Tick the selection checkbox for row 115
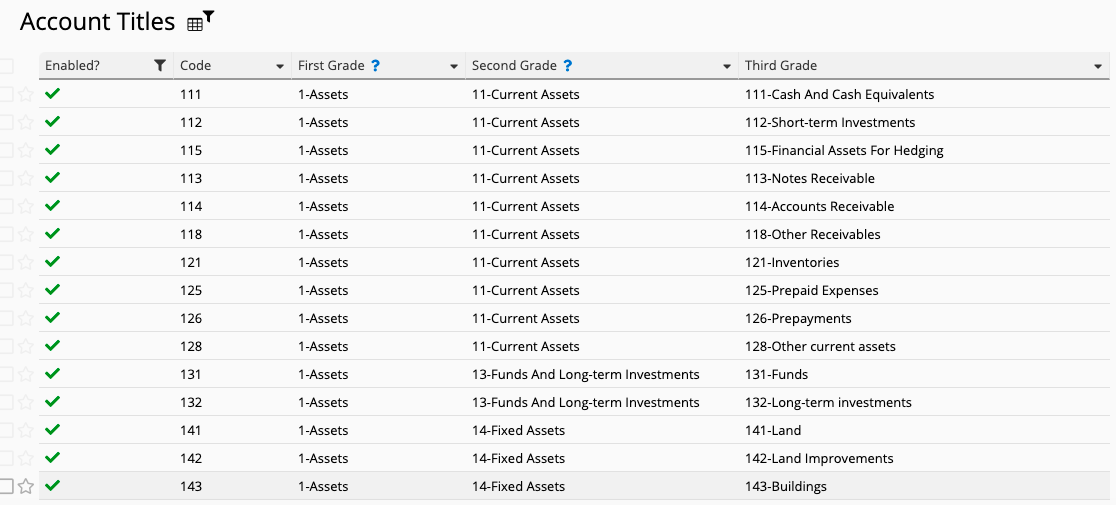1116x505 pixels. click(x=6, y=150)
